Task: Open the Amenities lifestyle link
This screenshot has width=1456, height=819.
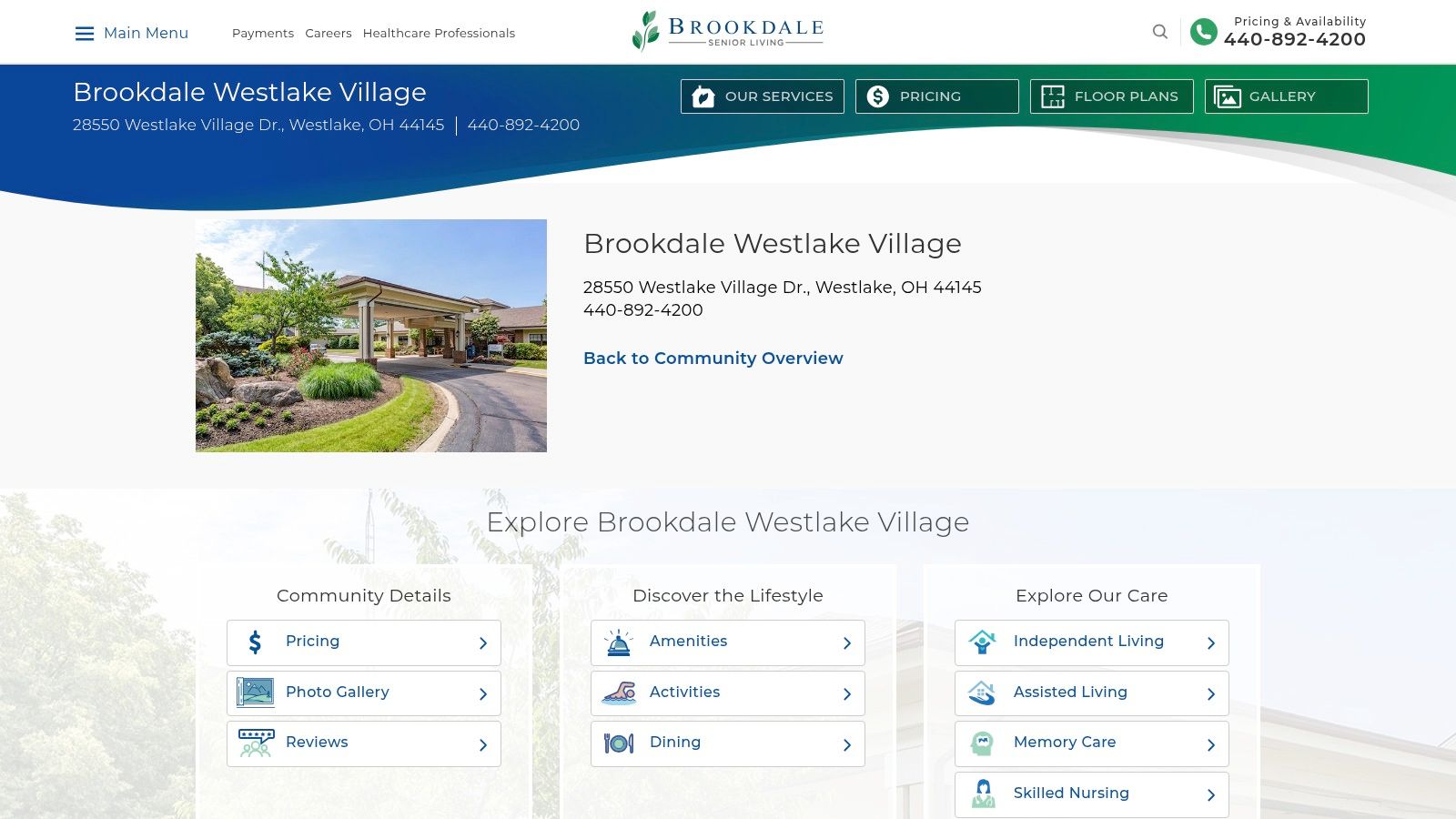Action: (x=688, y=642)
